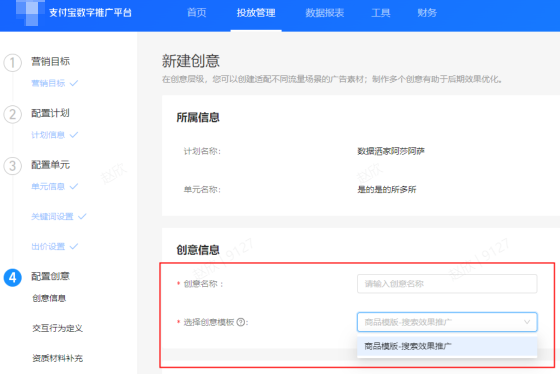Select step 4 blue circle icon

12,278
